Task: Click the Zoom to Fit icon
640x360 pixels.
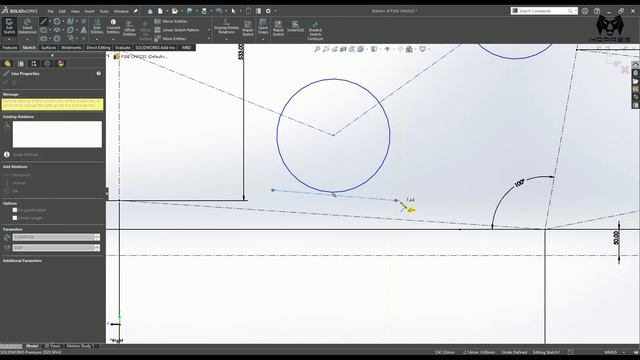Action: pos(317,49)
